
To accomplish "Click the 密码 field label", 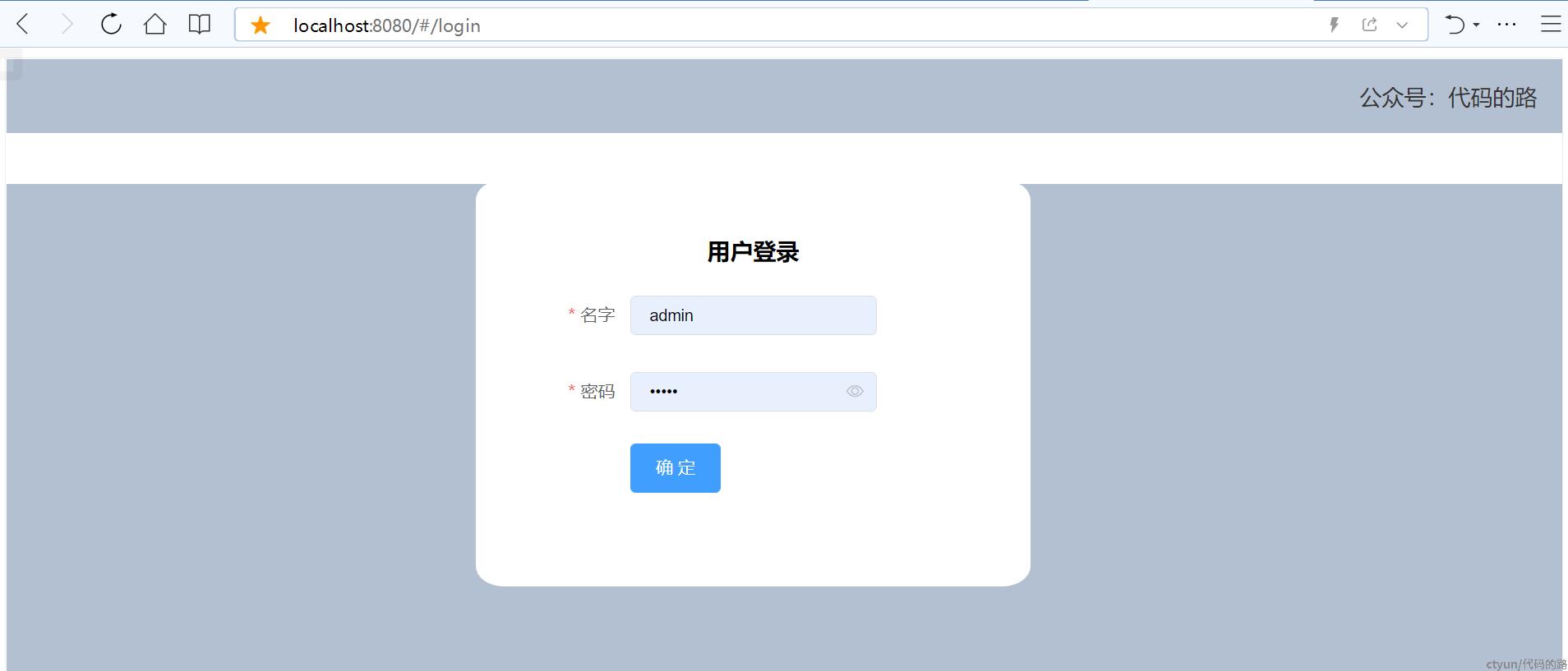I will coord(597,392).
